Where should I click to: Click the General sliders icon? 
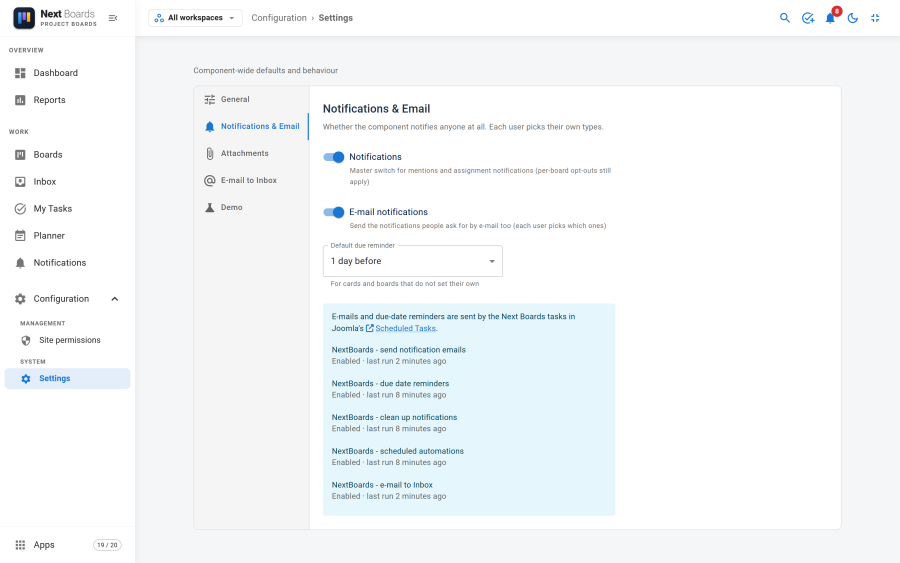(x=210, y=99)
